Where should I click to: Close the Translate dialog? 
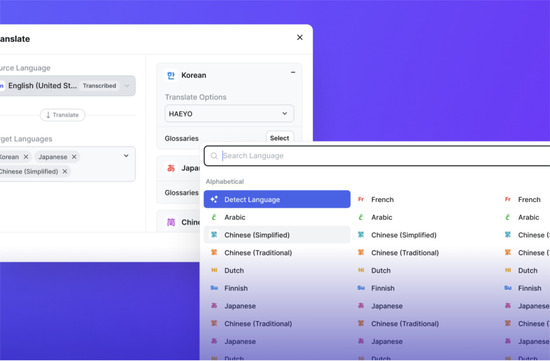tap(300, 38)
